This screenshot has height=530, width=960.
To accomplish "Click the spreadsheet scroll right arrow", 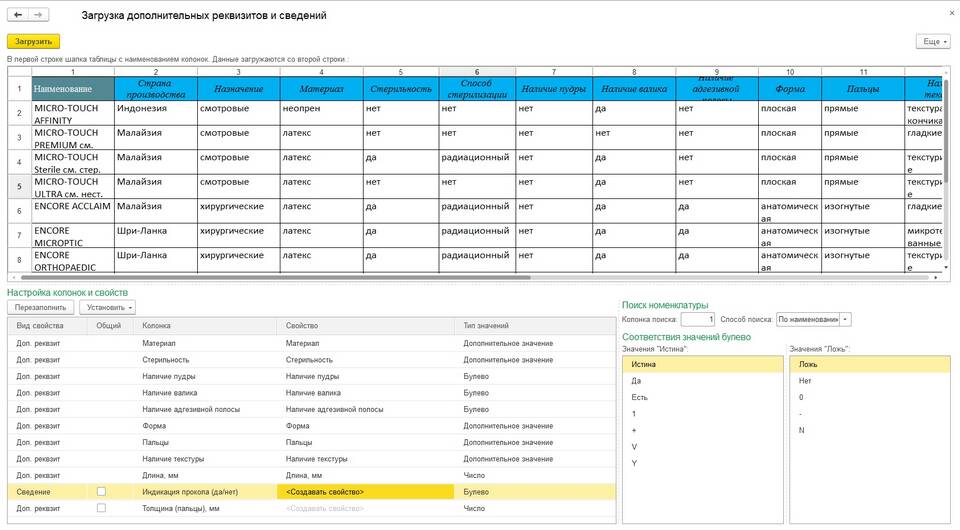I will tap(936, 277).
